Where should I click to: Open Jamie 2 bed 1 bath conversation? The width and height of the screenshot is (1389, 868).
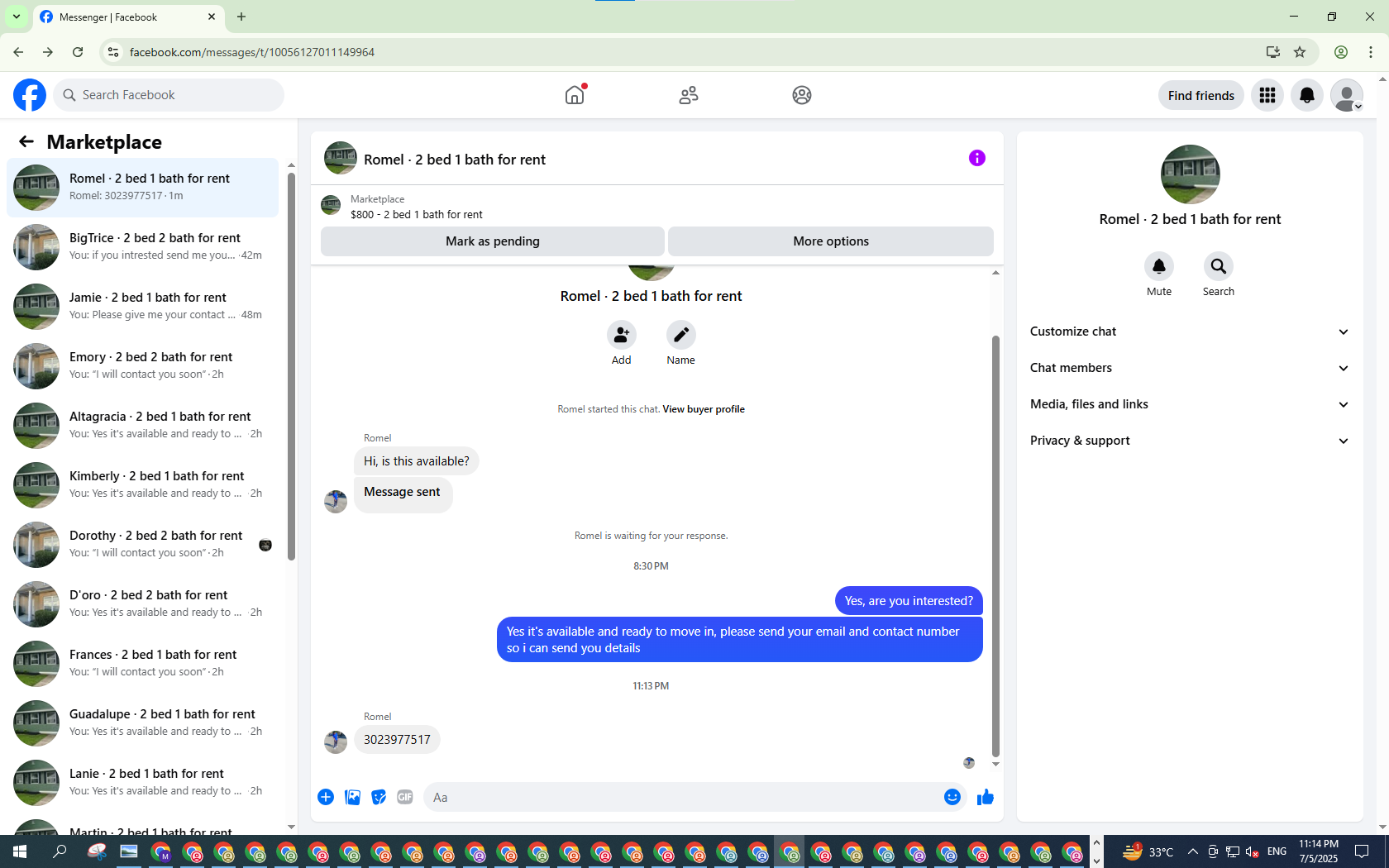[142, 307]
